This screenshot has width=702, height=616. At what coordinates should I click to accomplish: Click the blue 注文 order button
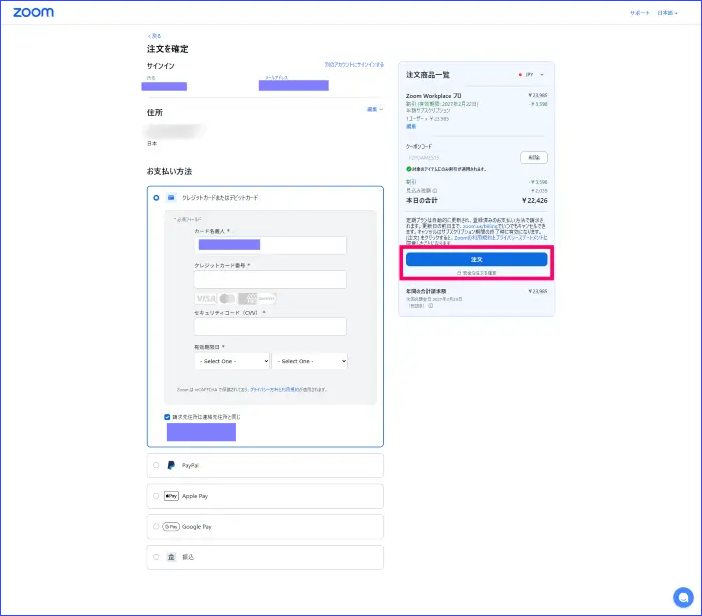click(476, 259)
